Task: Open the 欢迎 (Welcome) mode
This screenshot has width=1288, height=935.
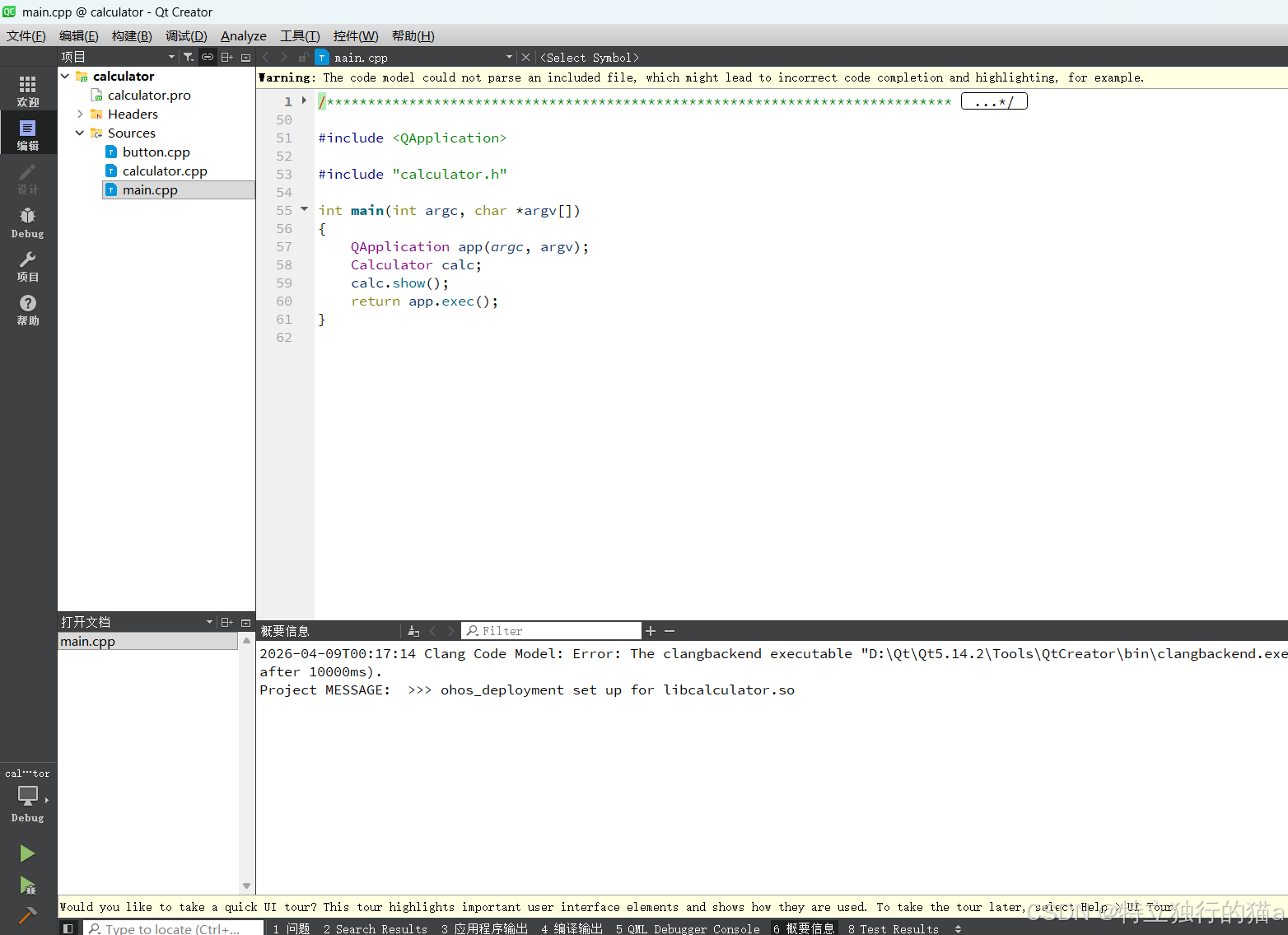Action: pyautogui.click(x=28, y=91)
